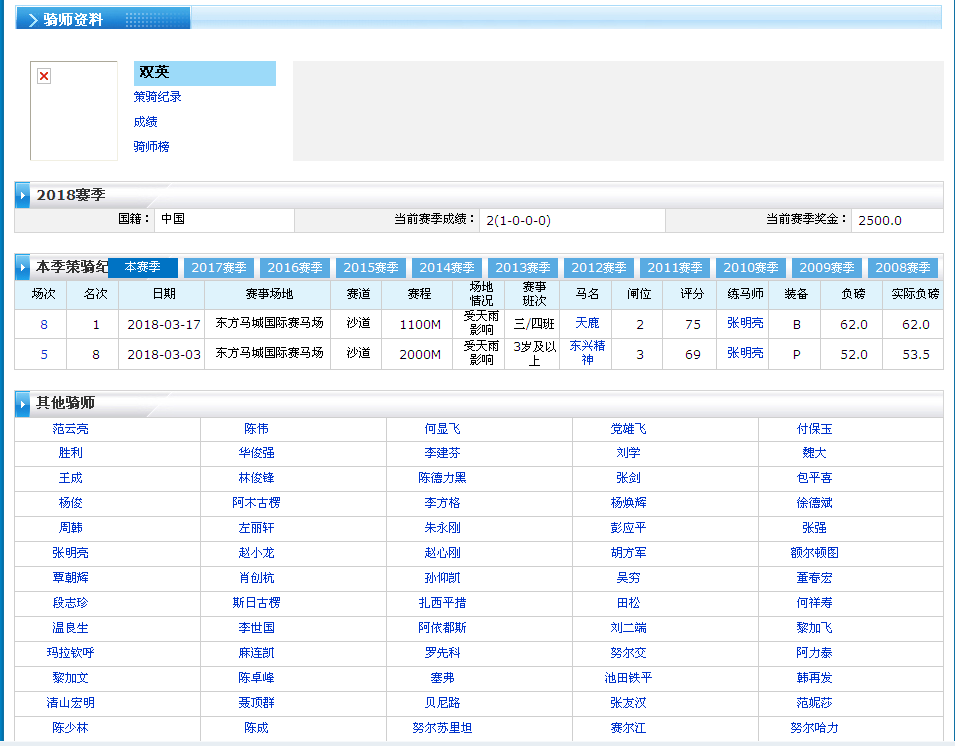Click arrow icon beside 其他骑师 header
This screenshot has width=955, height=746.
[23, 404]
